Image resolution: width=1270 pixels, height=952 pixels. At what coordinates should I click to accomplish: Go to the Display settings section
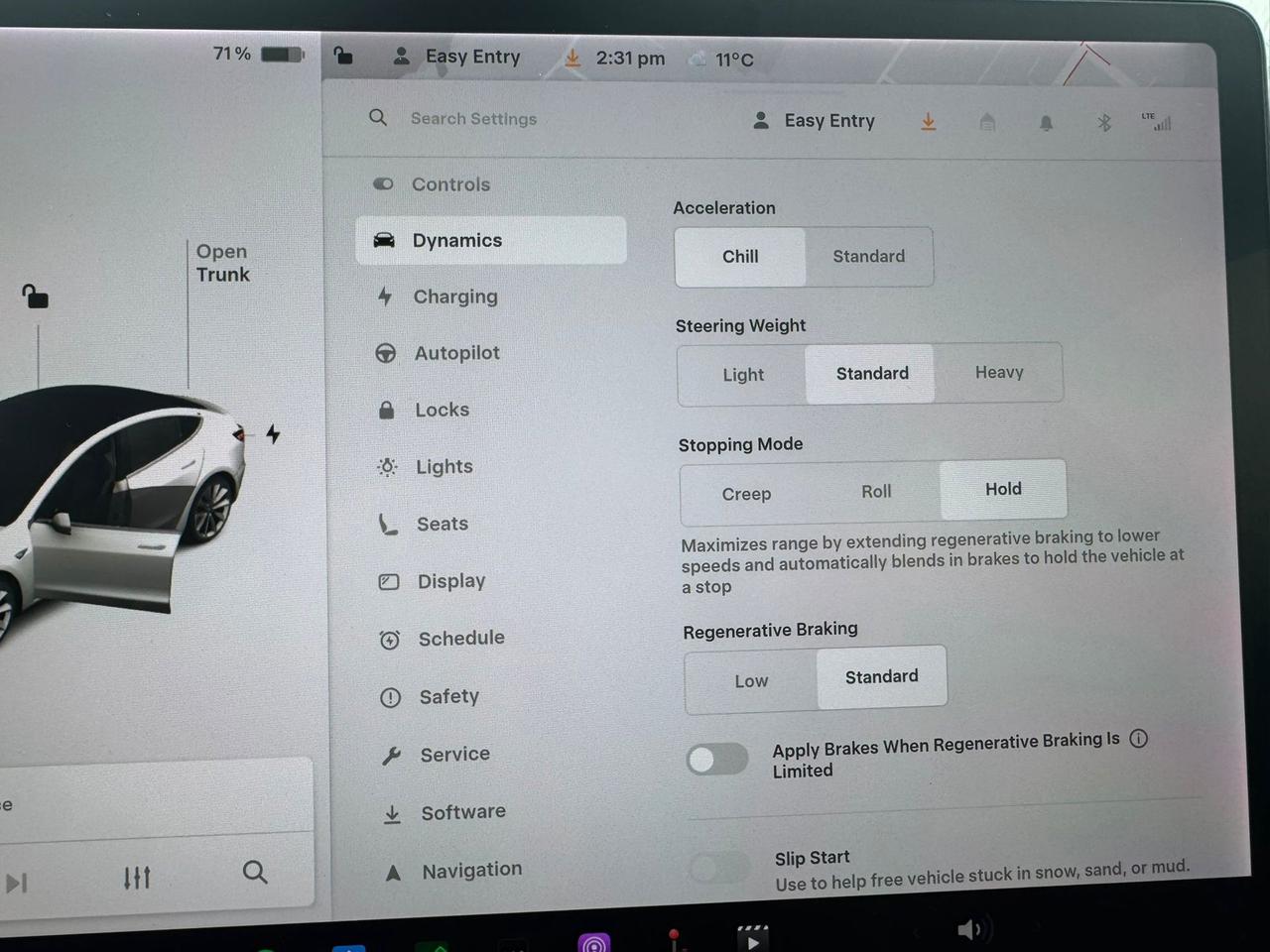coord(497,581)
